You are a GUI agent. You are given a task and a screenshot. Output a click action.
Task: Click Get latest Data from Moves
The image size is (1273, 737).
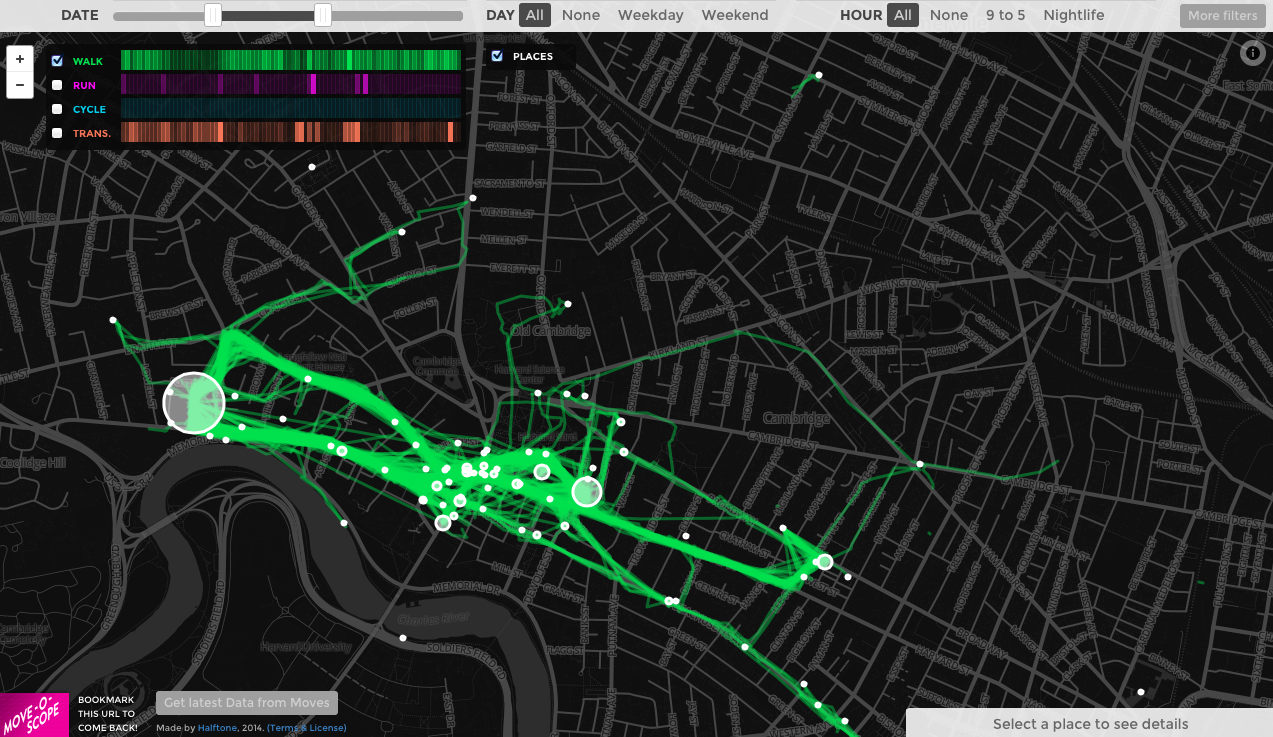click(247, 703)
